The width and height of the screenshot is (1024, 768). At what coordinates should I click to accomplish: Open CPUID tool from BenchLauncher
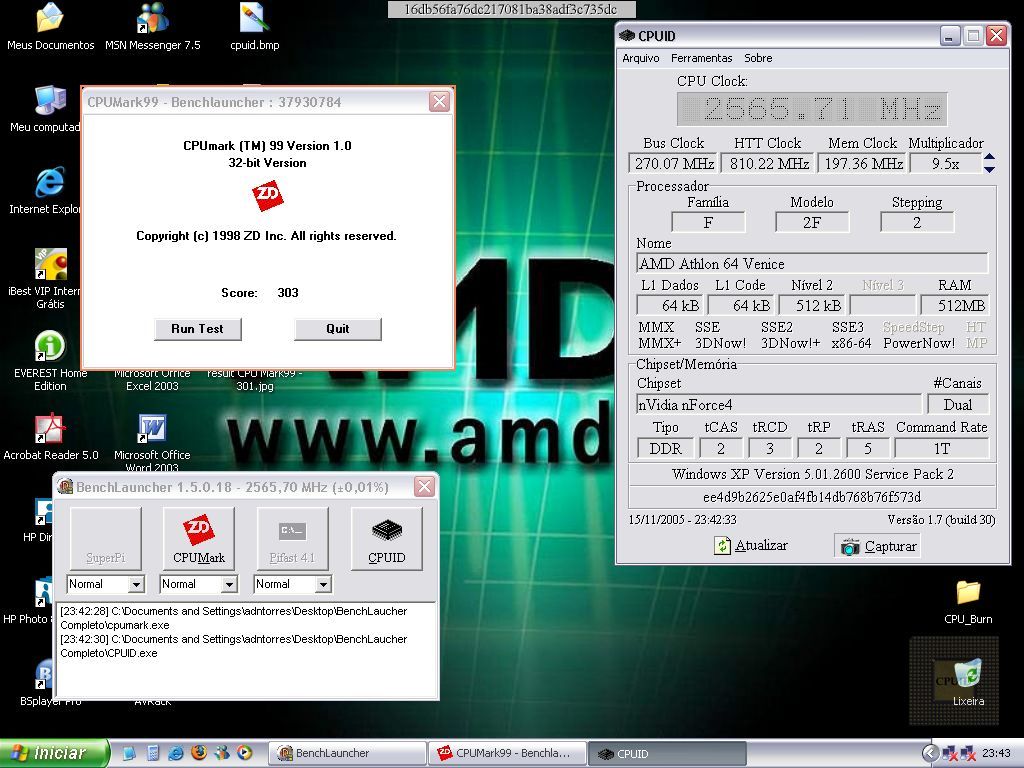pyautogui.click(x=387, y=539)
